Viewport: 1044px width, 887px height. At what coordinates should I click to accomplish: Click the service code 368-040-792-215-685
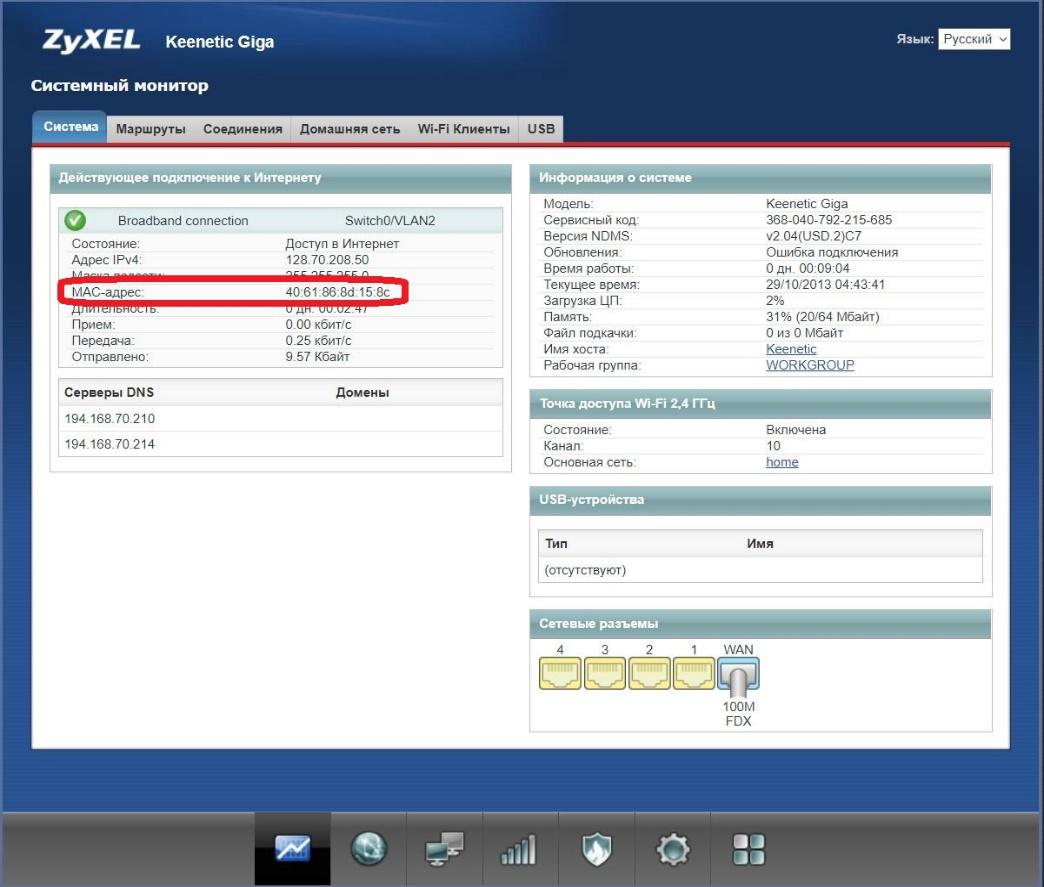[x=828, y=220]
